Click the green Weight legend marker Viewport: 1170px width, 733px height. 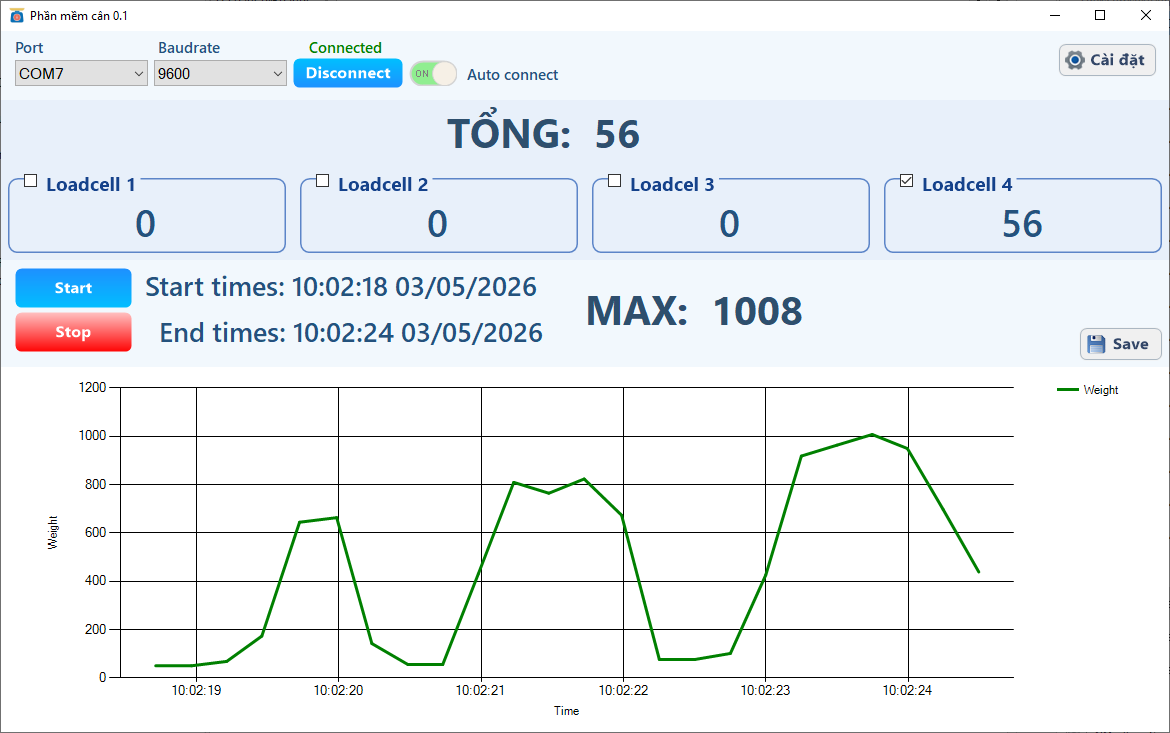tap(1068, 390)
